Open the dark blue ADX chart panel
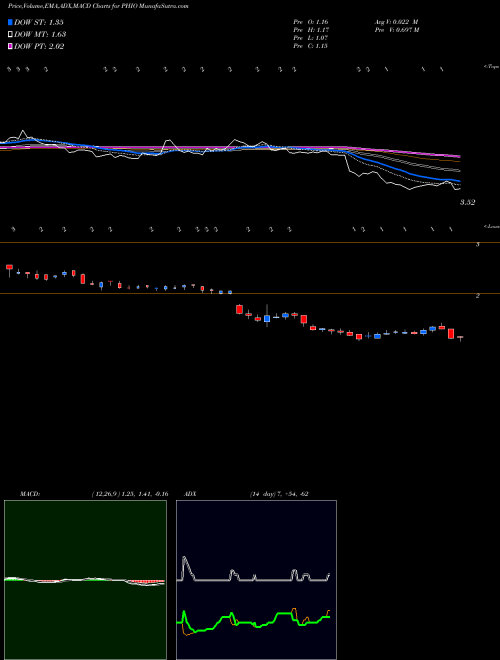The width and height of the screenshot is (500, 660). (256, 580)
